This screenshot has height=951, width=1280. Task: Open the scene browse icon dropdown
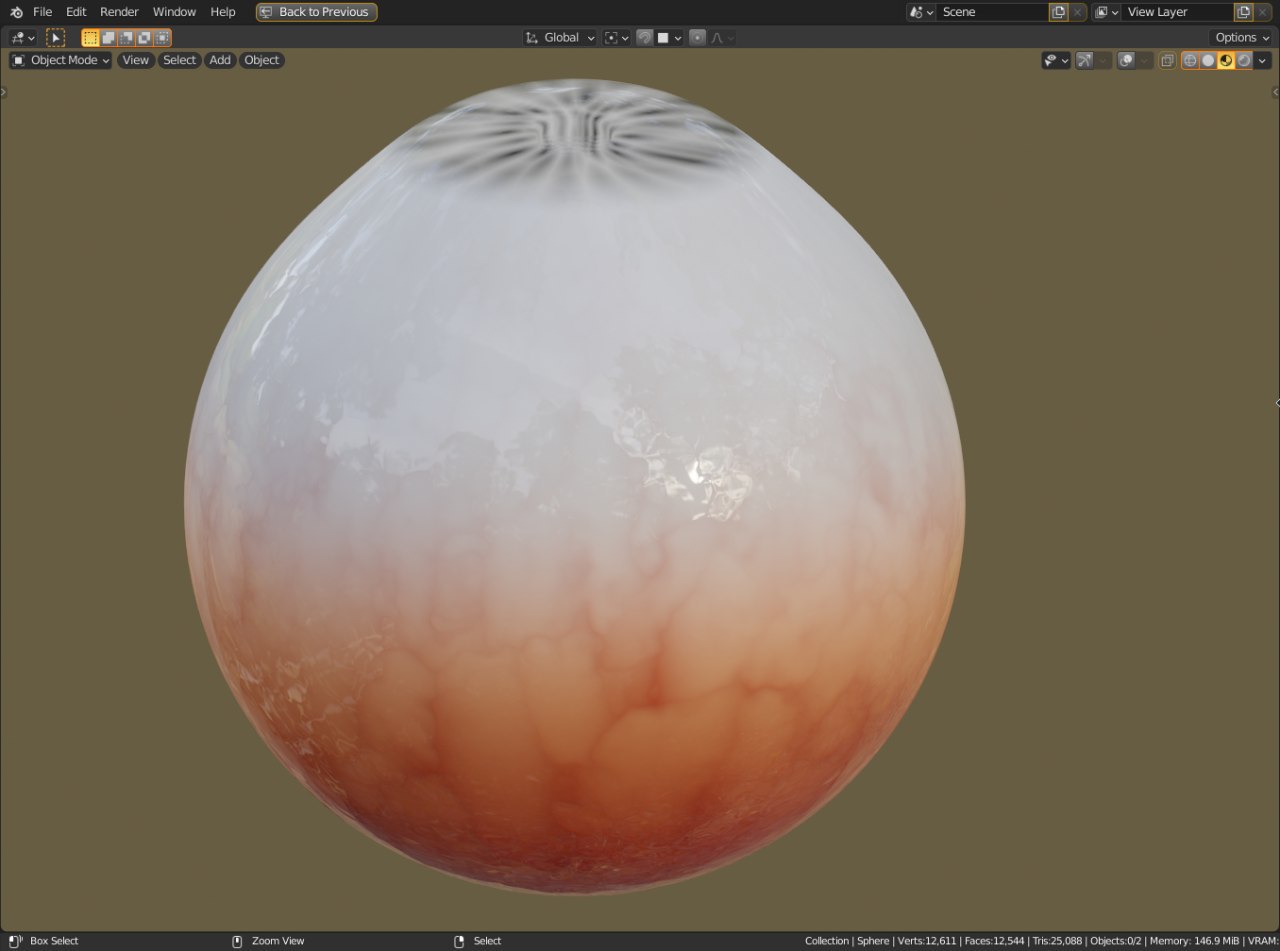point(921,12)
